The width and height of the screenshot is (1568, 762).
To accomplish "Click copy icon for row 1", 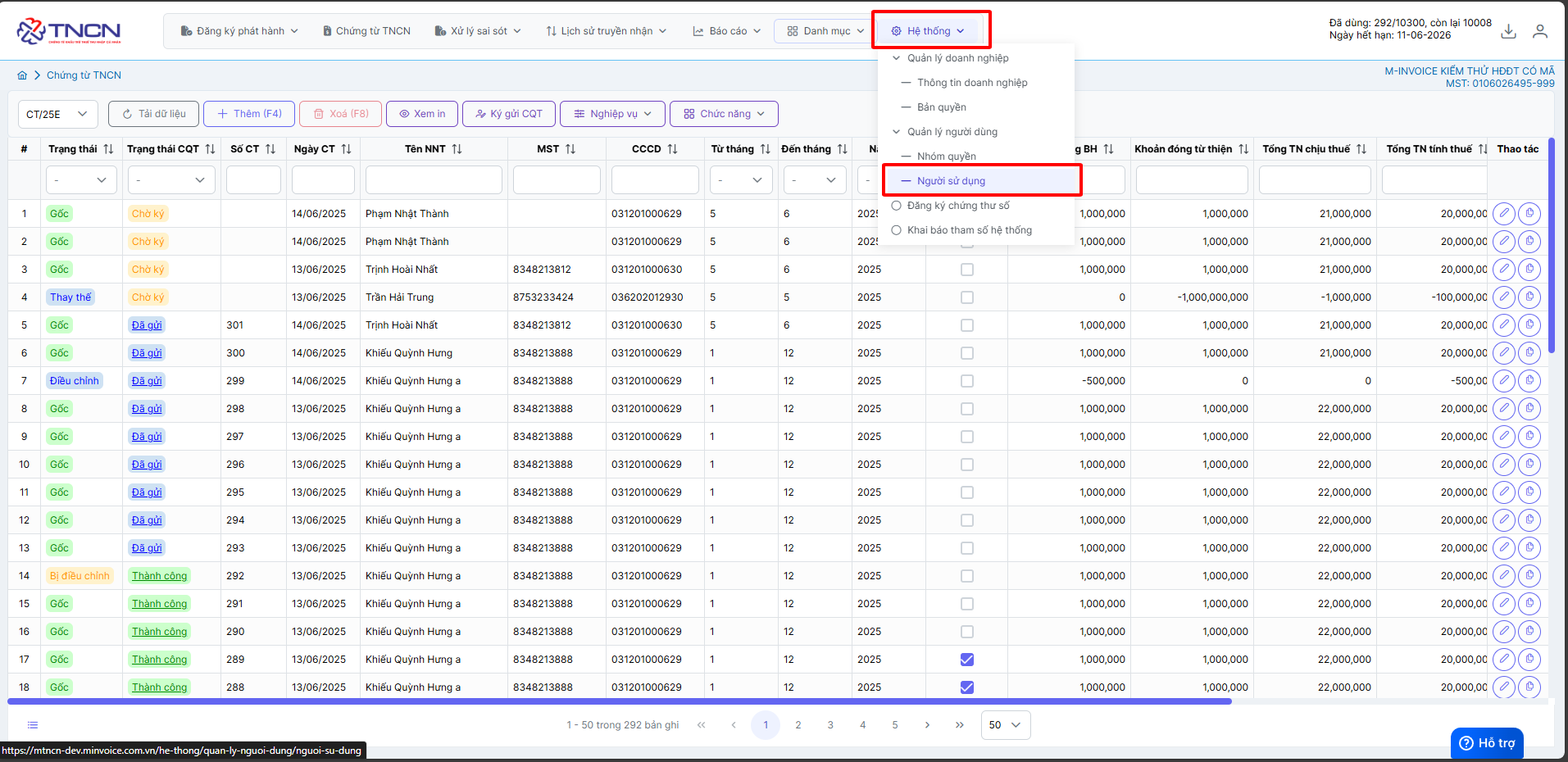I will (x=1529, y=214).
